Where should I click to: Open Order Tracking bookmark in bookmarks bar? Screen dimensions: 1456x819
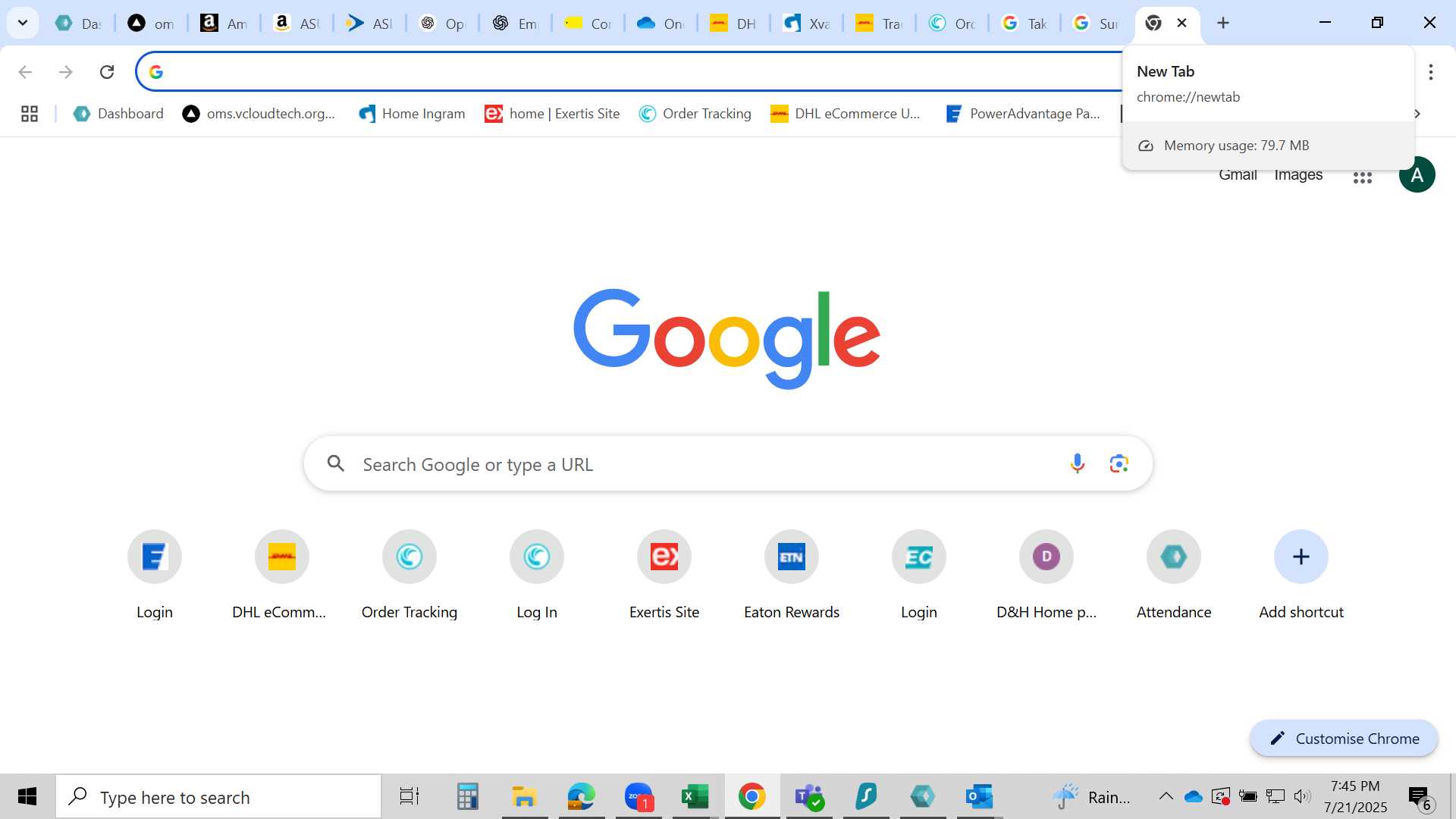(695, 114)
